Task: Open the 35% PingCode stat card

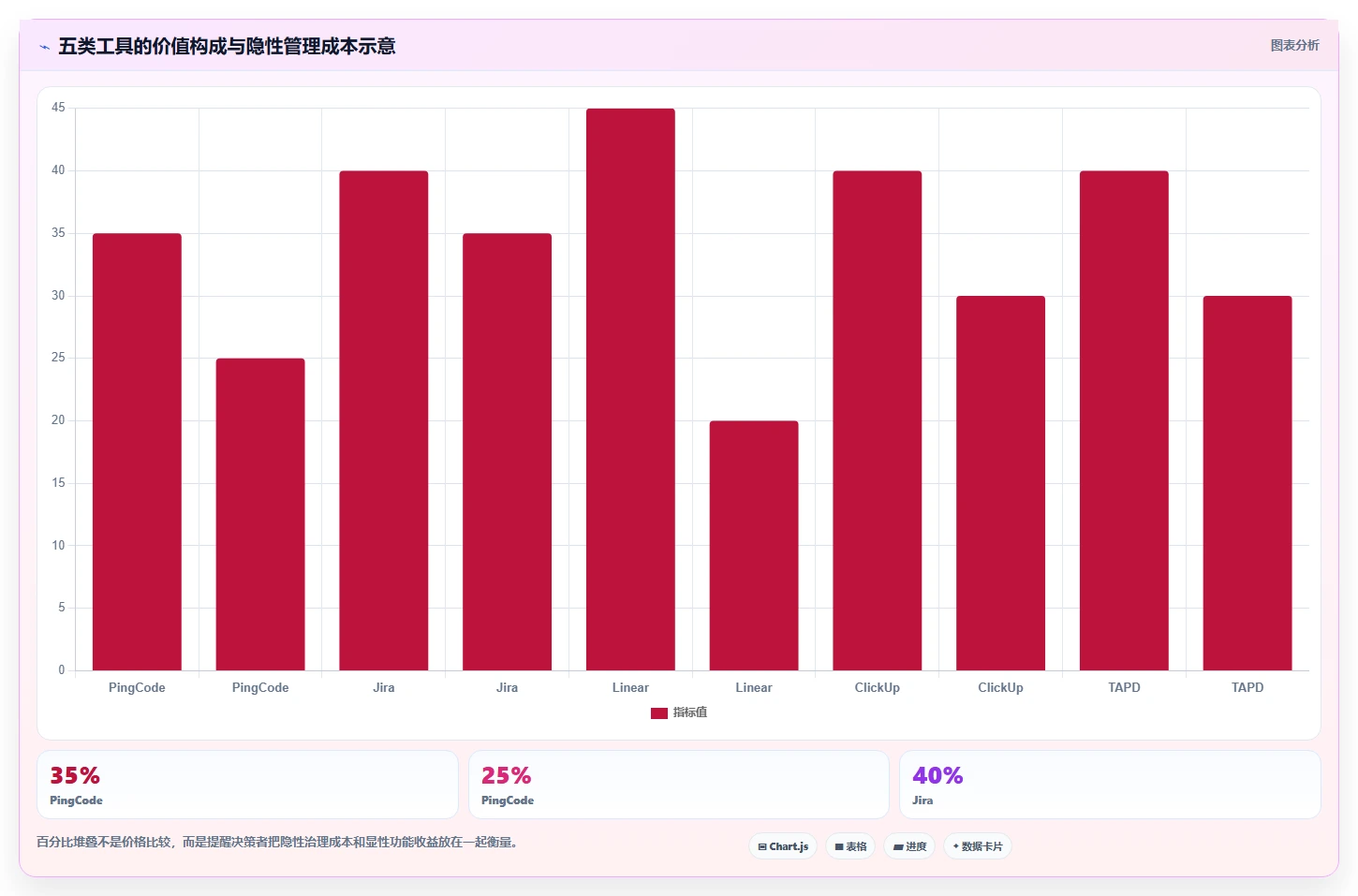Action: [247, 785]
